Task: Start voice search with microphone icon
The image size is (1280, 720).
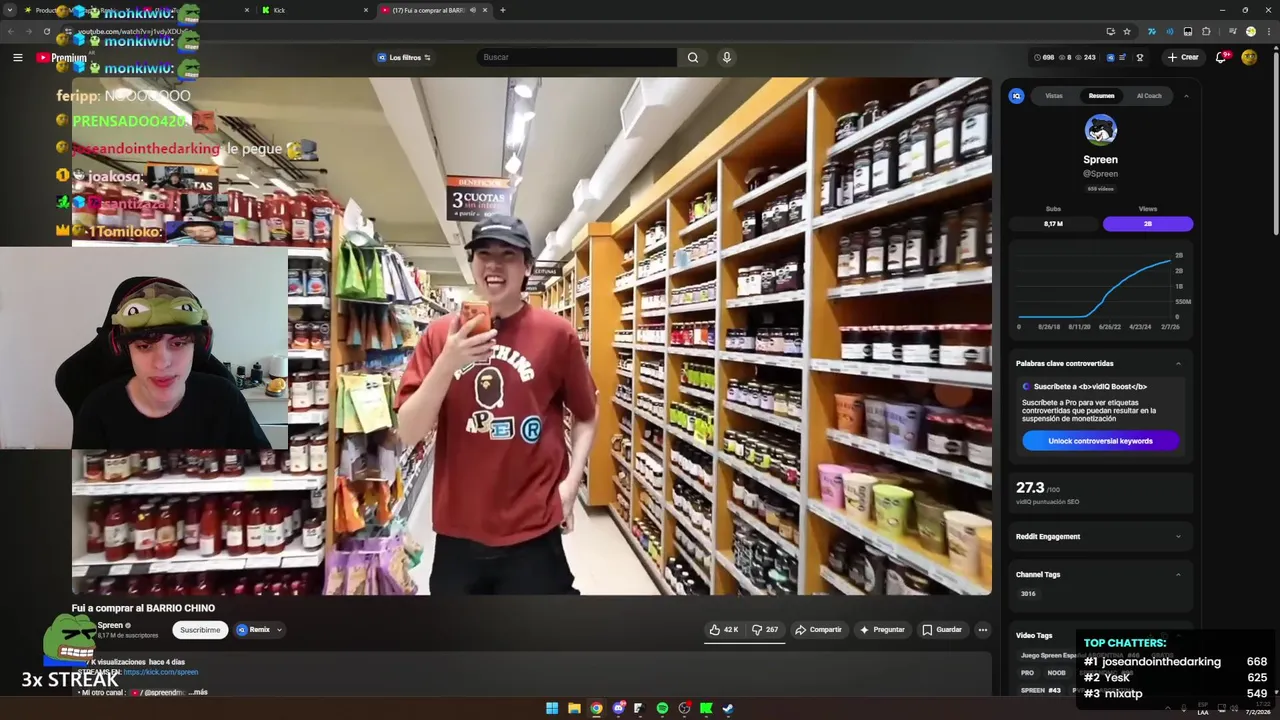Action: 727,57
